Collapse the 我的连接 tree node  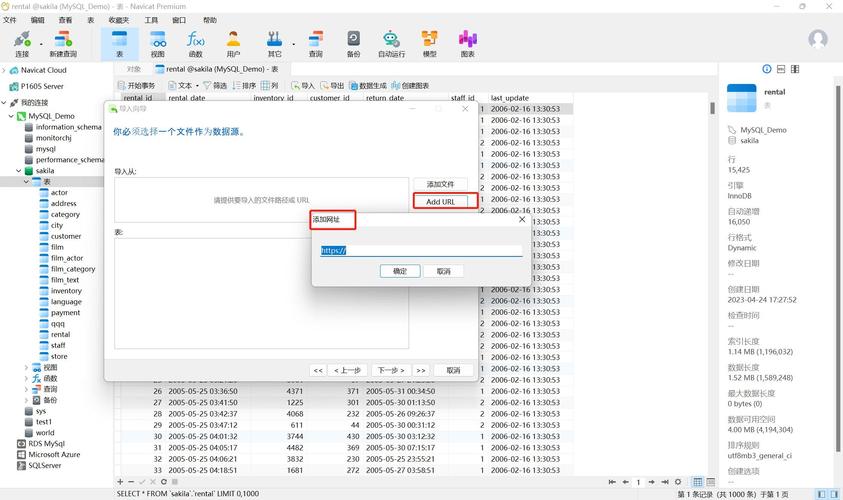click(x=4, y=102)
